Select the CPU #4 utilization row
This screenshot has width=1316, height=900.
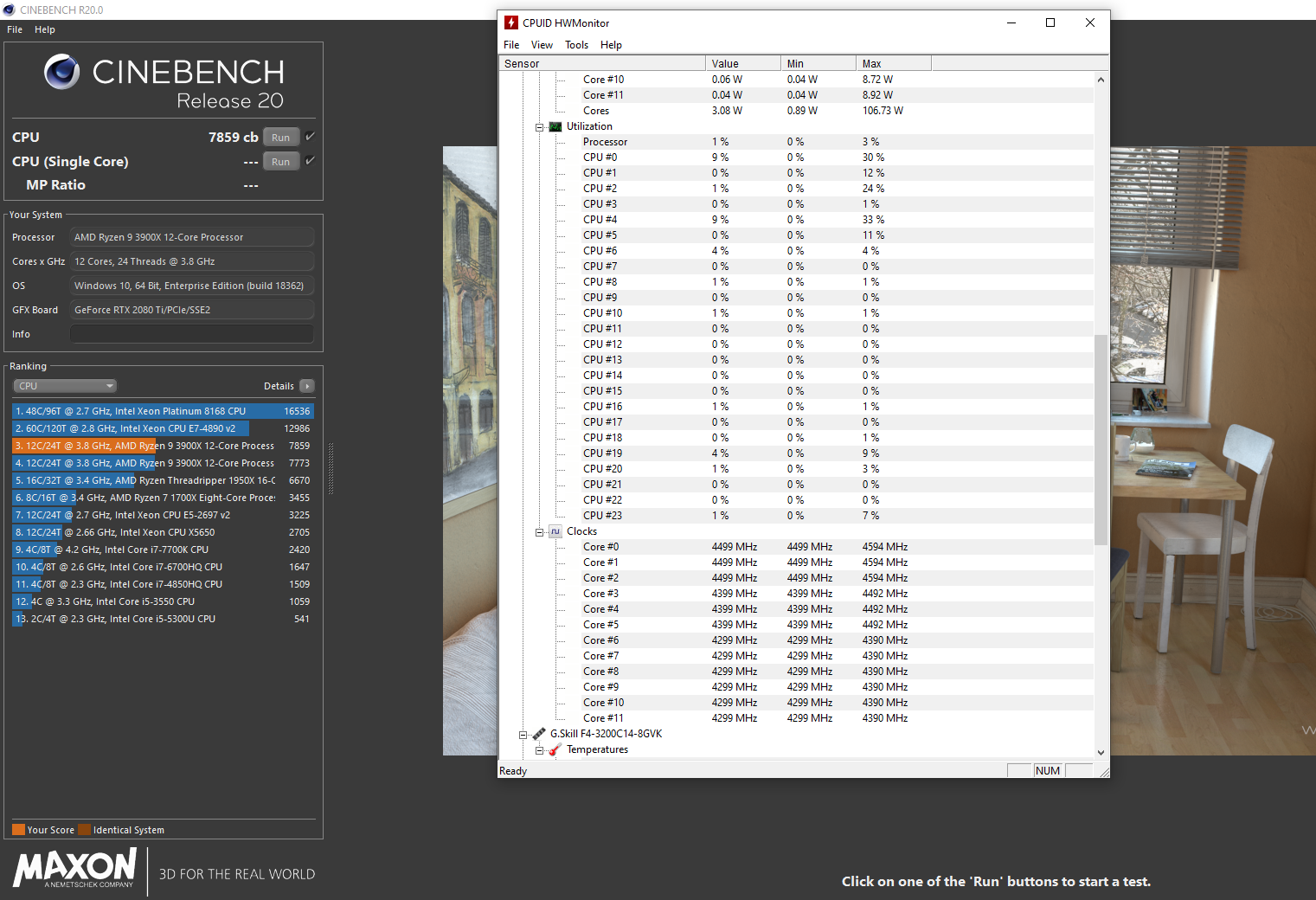[x=797, y=220]
